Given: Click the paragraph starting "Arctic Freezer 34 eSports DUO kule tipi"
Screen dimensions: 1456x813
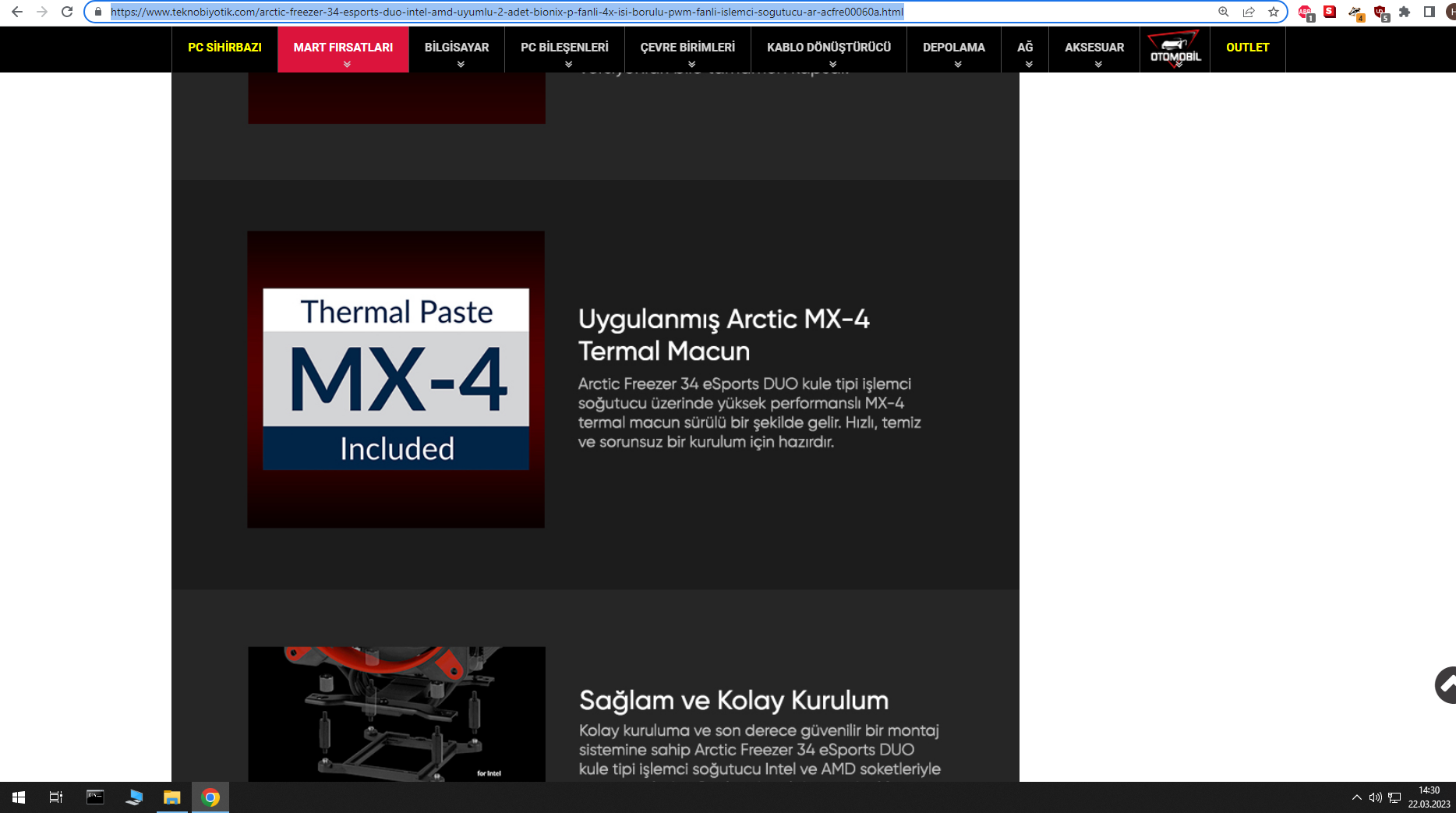Looking at the screenshot, I should pos(749,413).
